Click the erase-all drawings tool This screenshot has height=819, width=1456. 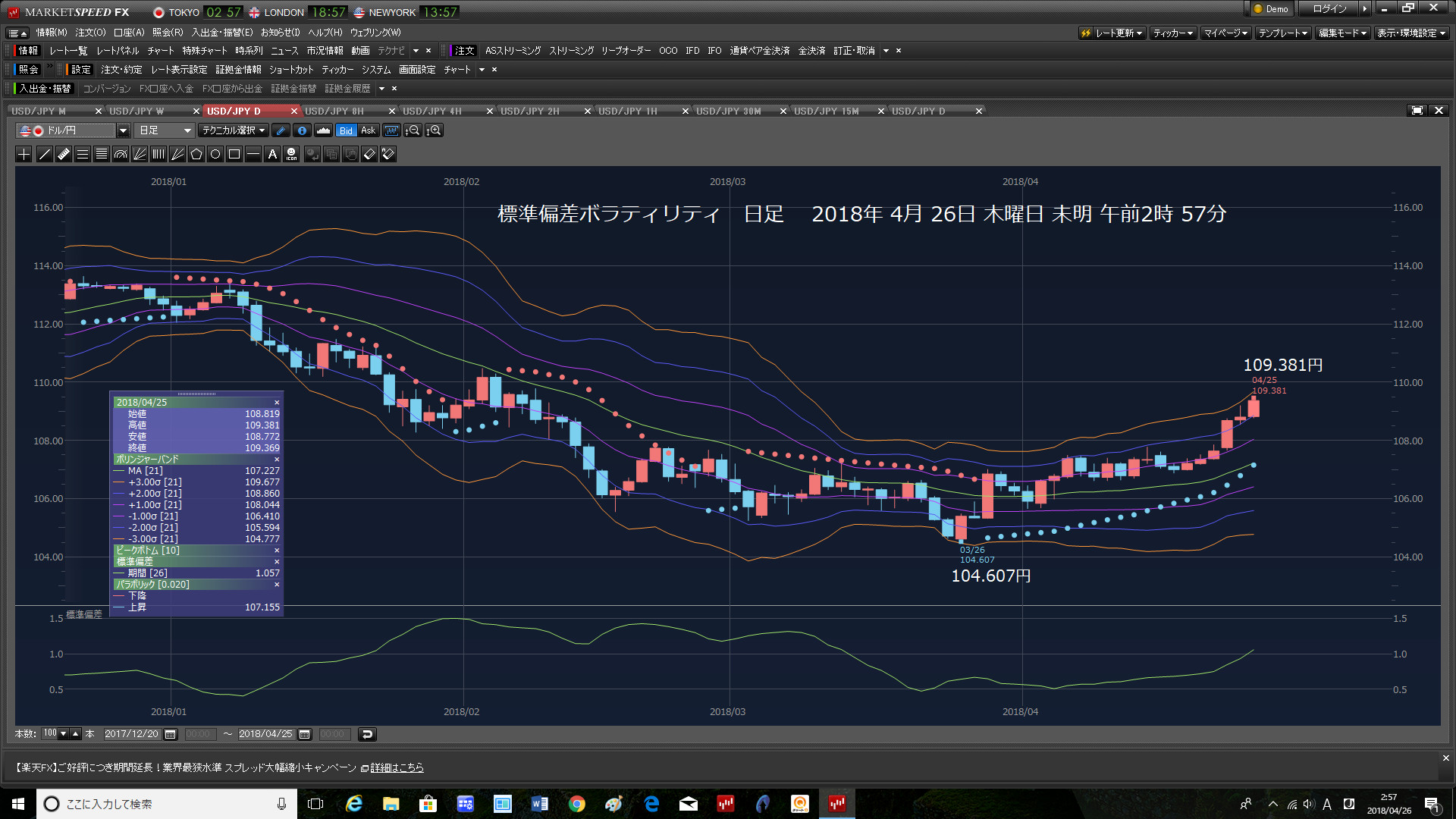pos(388,155)
